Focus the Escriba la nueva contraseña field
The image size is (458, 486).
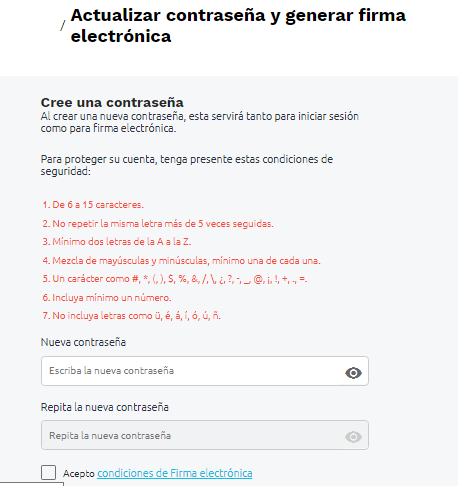(205, 371)
